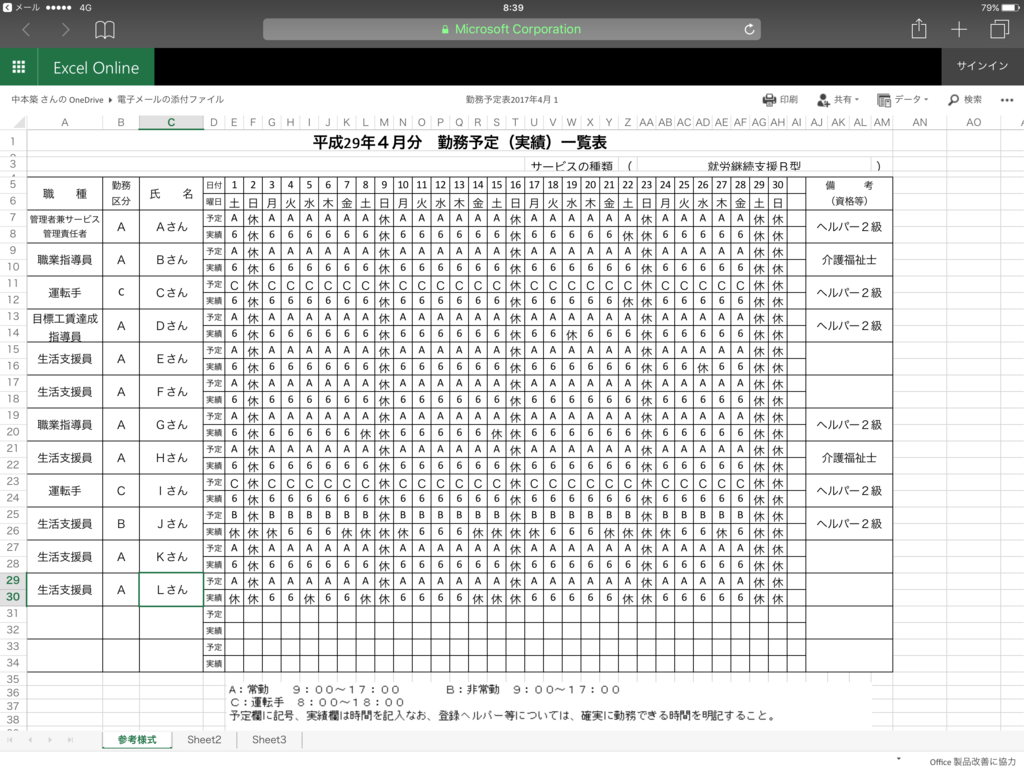Switch to the 参考様式 sheet tab
Screen dimensions: 1024x768
point(137,740)
